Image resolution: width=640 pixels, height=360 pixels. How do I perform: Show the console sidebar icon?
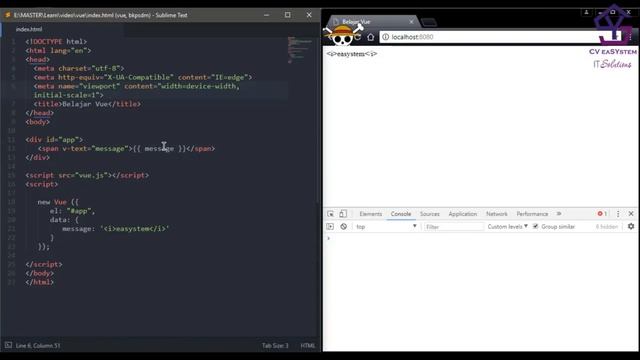[x=330, y=227]
